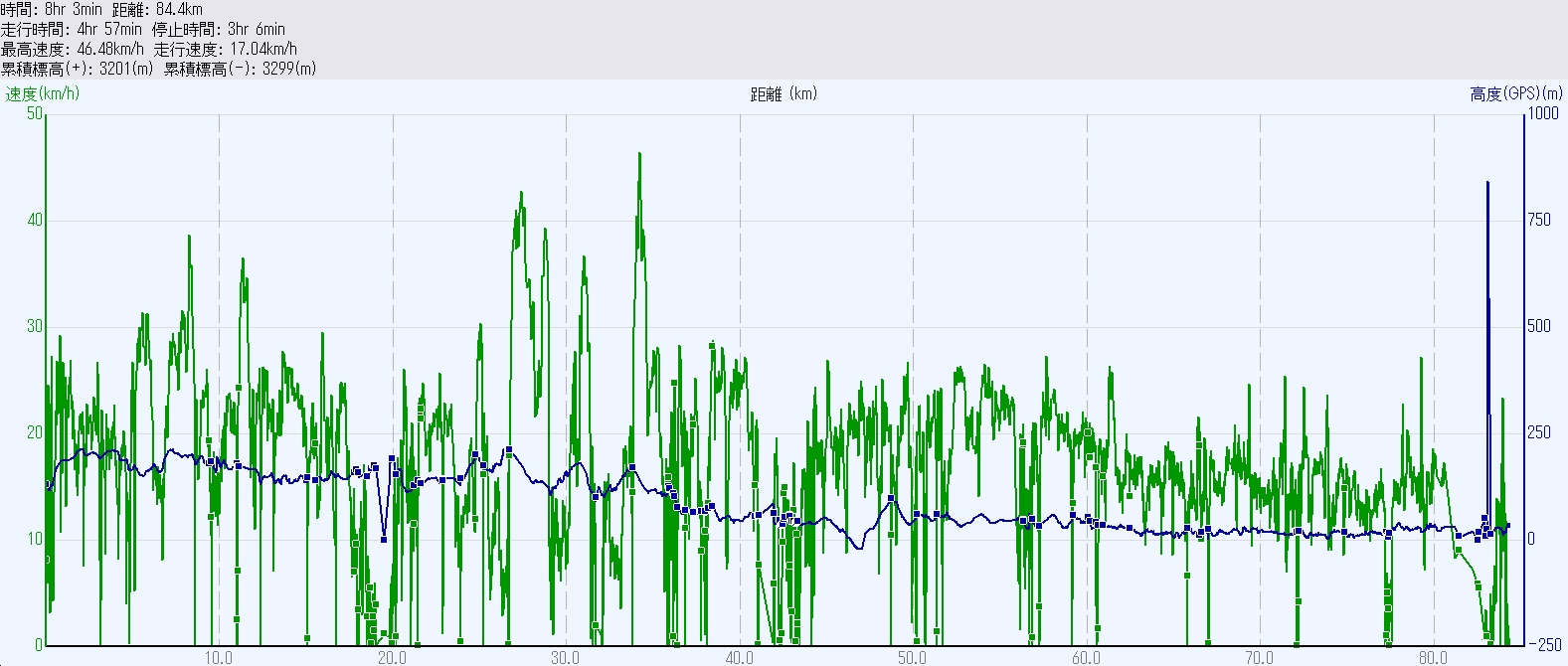Screen dimensions: 1568x666
Task: Click the 50 speed axis tick label
Action: click(35, 113)
